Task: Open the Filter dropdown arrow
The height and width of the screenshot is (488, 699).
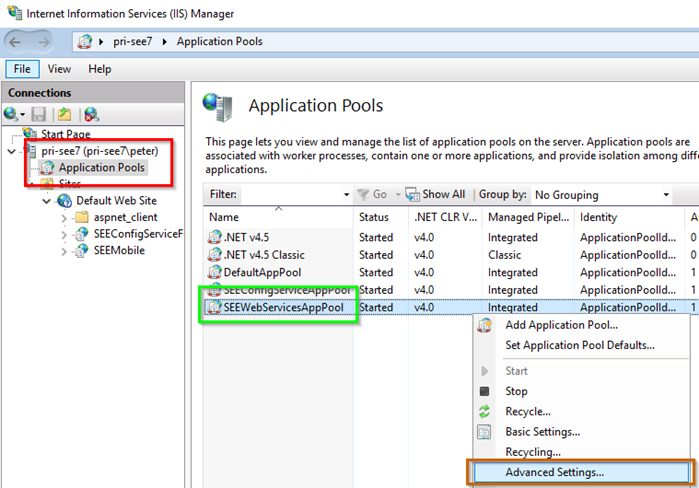Action: coord(346,195)
